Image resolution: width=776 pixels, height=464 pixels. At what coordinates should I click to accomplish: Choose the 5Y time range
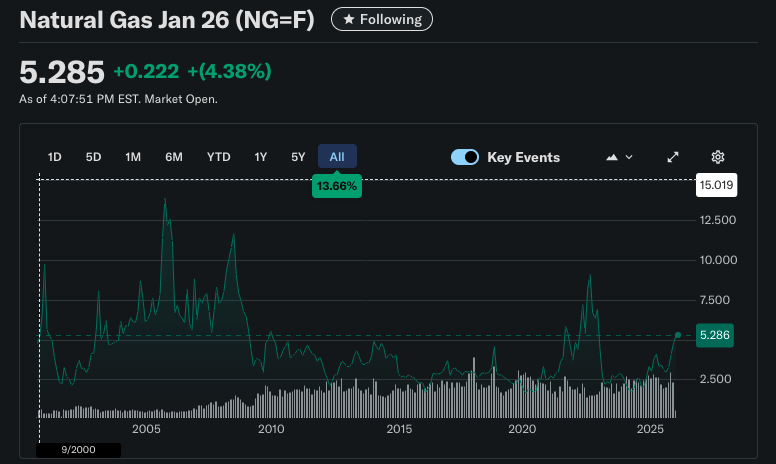point(298,157)
